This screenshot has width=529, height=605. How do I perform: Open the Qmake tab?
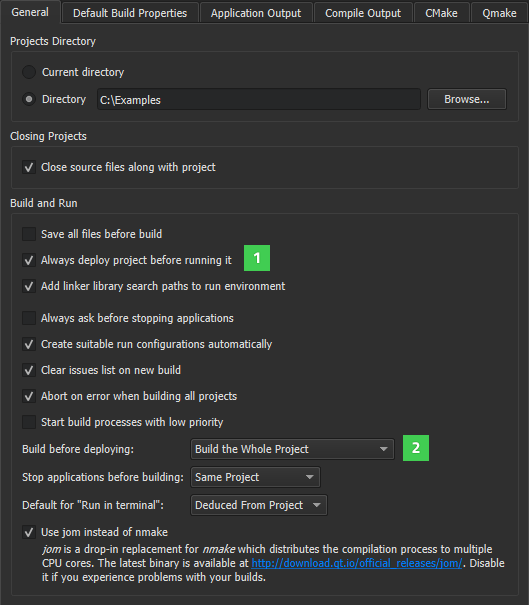(x=499, y=13)
